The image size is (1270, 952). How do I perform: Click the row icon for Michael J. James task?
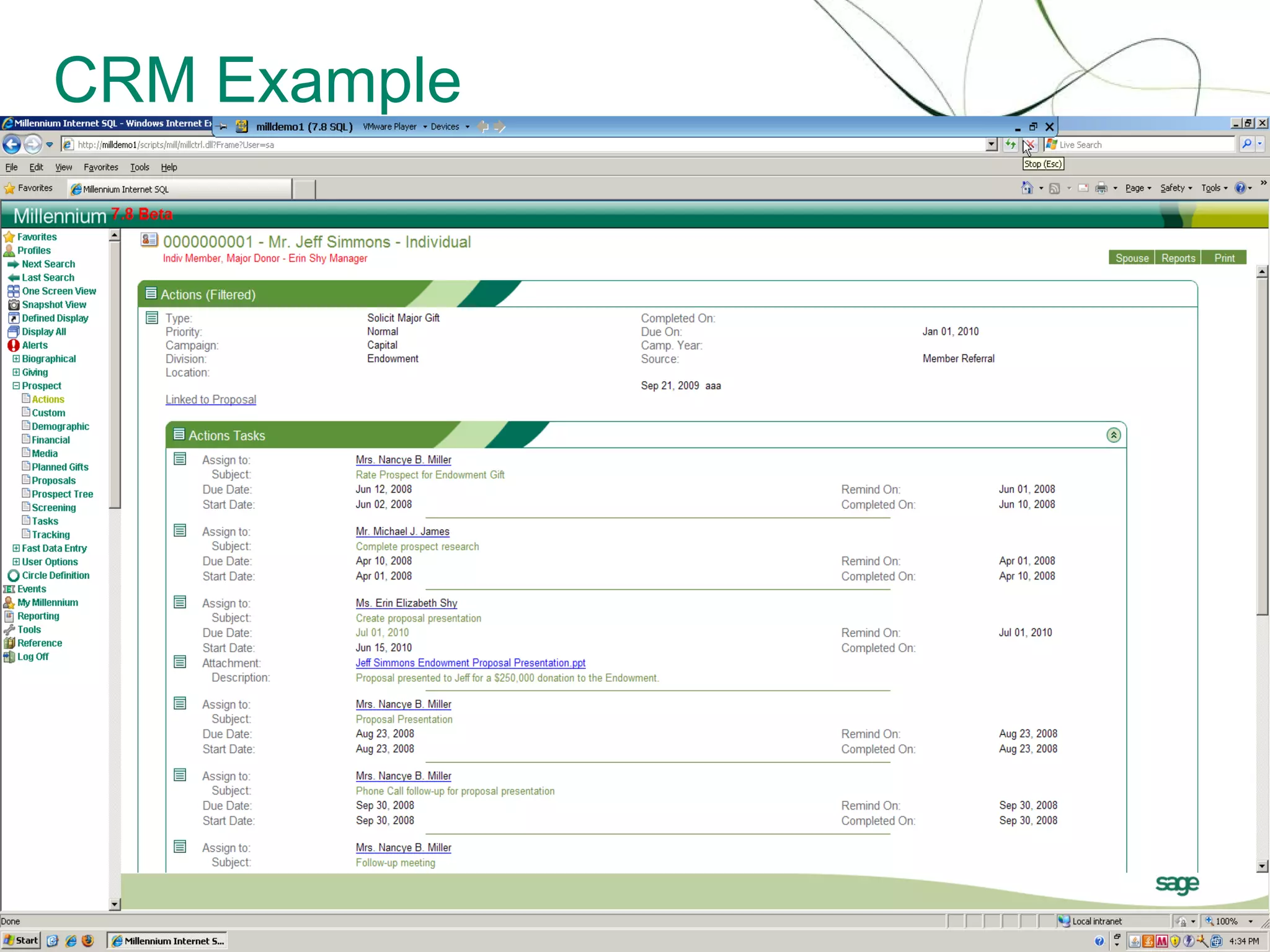(180, 531)
